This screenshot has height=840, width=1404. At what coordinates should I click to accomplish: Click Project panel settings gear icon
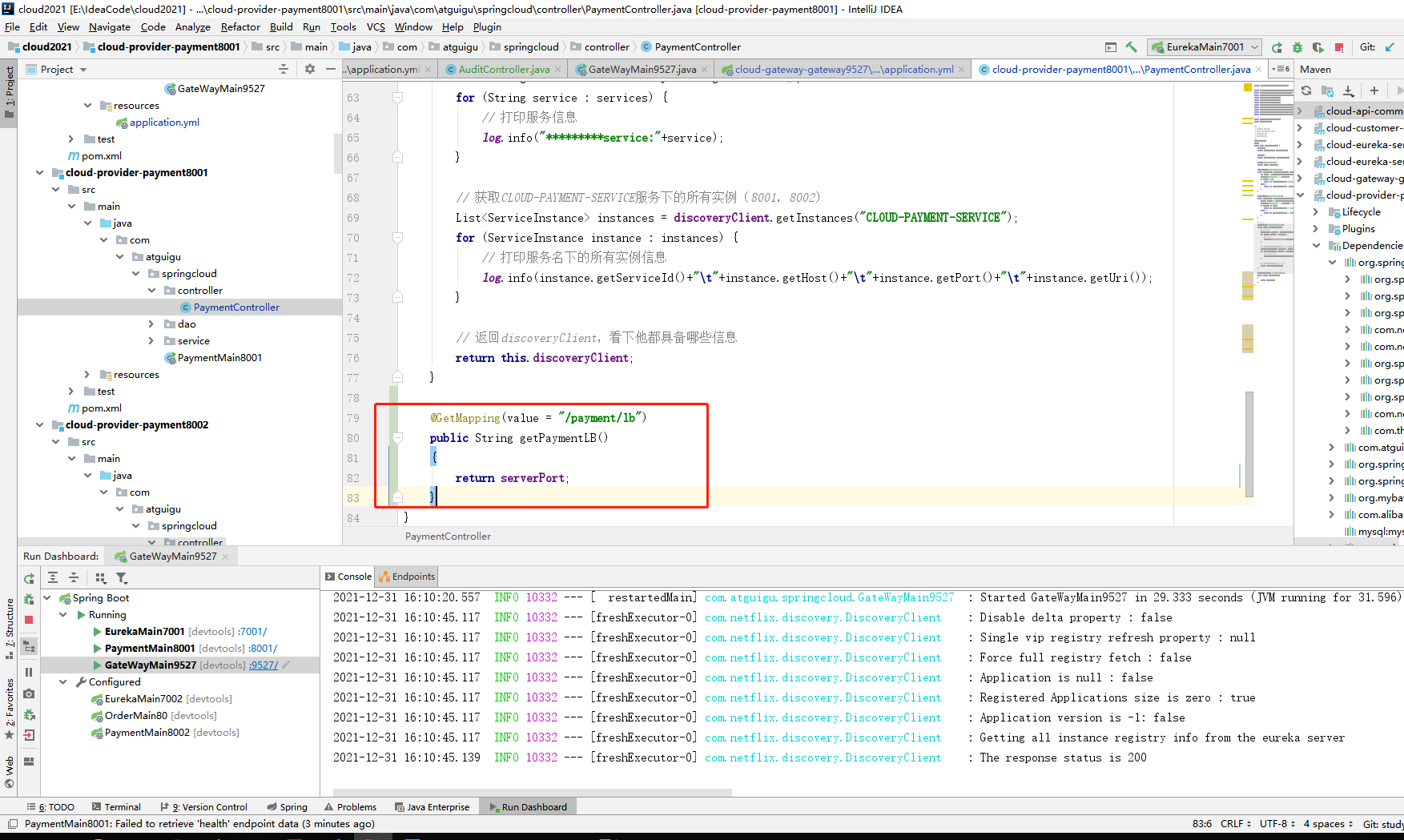click(x=310, y=69)
